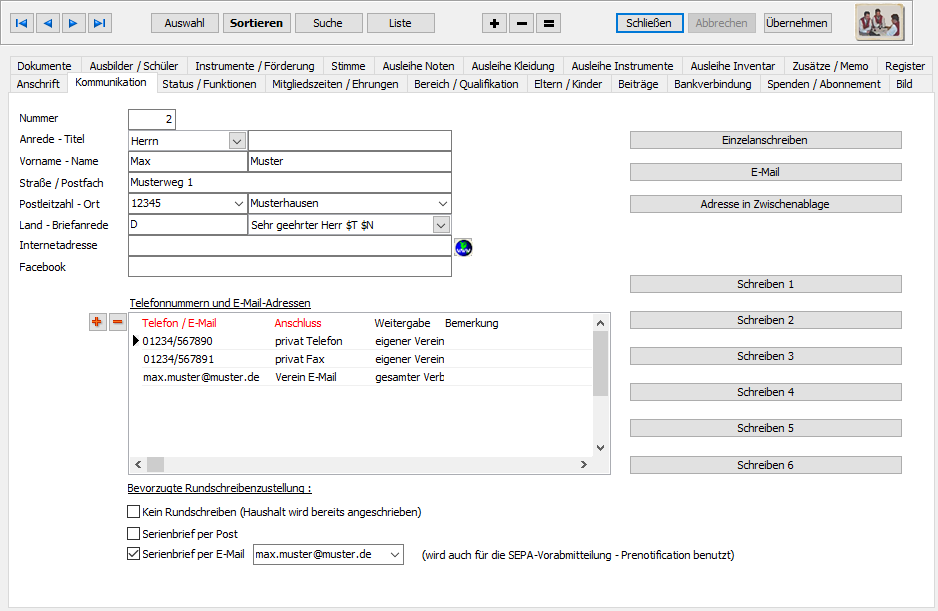This screenshot has height=611, width=938.
Task: Switch to the Bankverbindung tab
Action: (x=712, y=84)
